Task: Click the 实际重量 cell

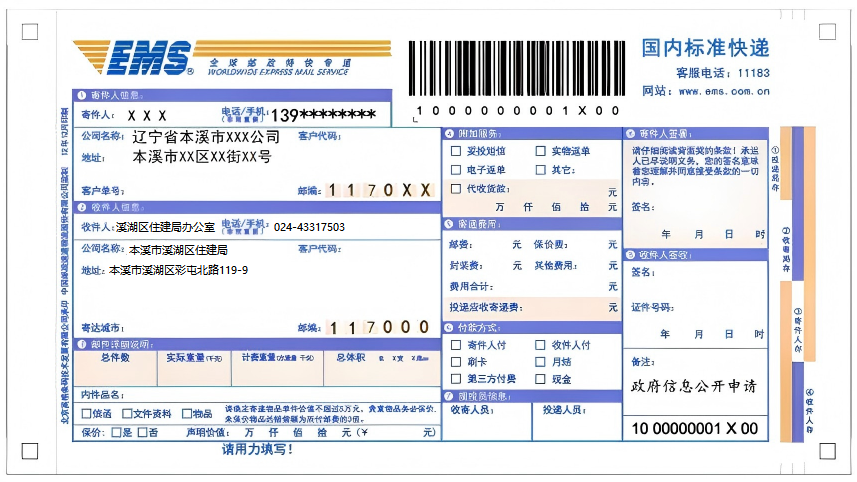Action: click(194, 368)
